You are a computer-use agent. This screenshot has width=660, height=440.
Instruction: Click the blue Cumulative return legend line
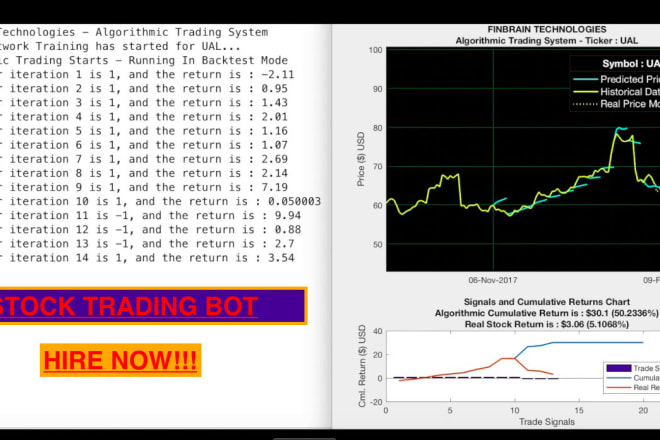[x=619, y=378]
